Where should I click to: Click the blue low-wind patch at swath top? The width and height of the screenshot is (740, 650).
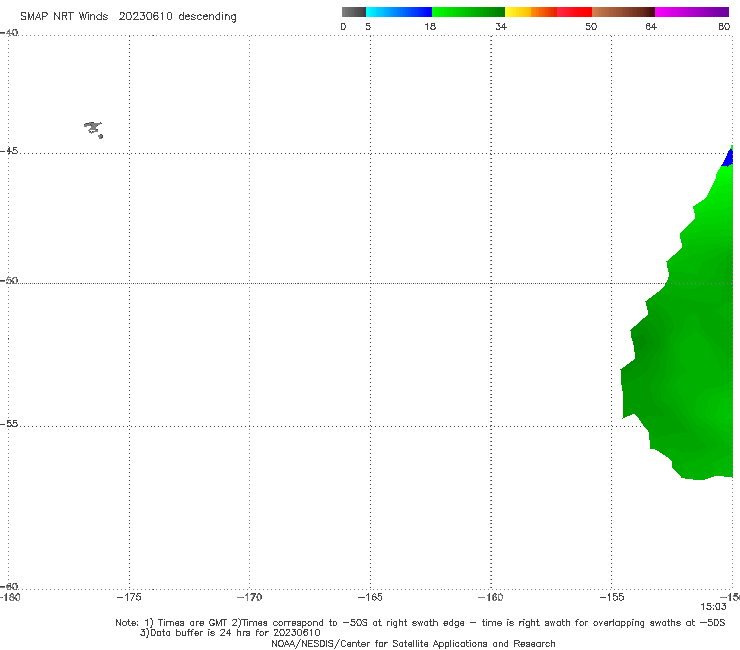tap(728, 158)
